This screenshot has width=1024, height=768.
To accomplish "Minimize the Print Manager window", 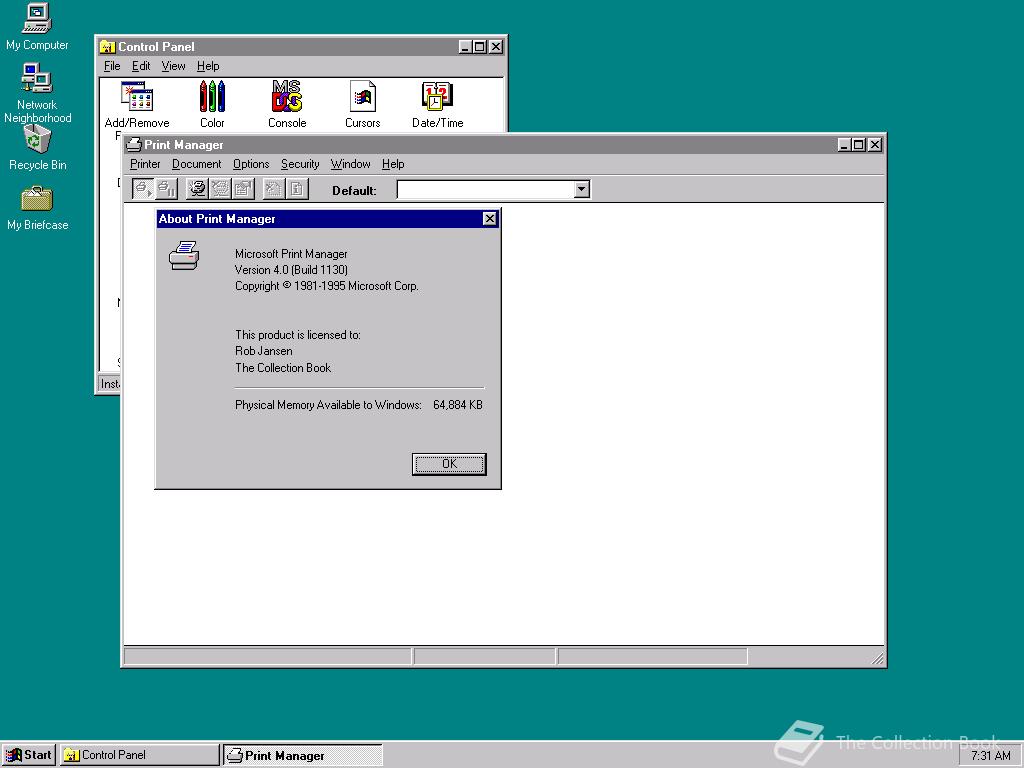I will click(844, 145).
